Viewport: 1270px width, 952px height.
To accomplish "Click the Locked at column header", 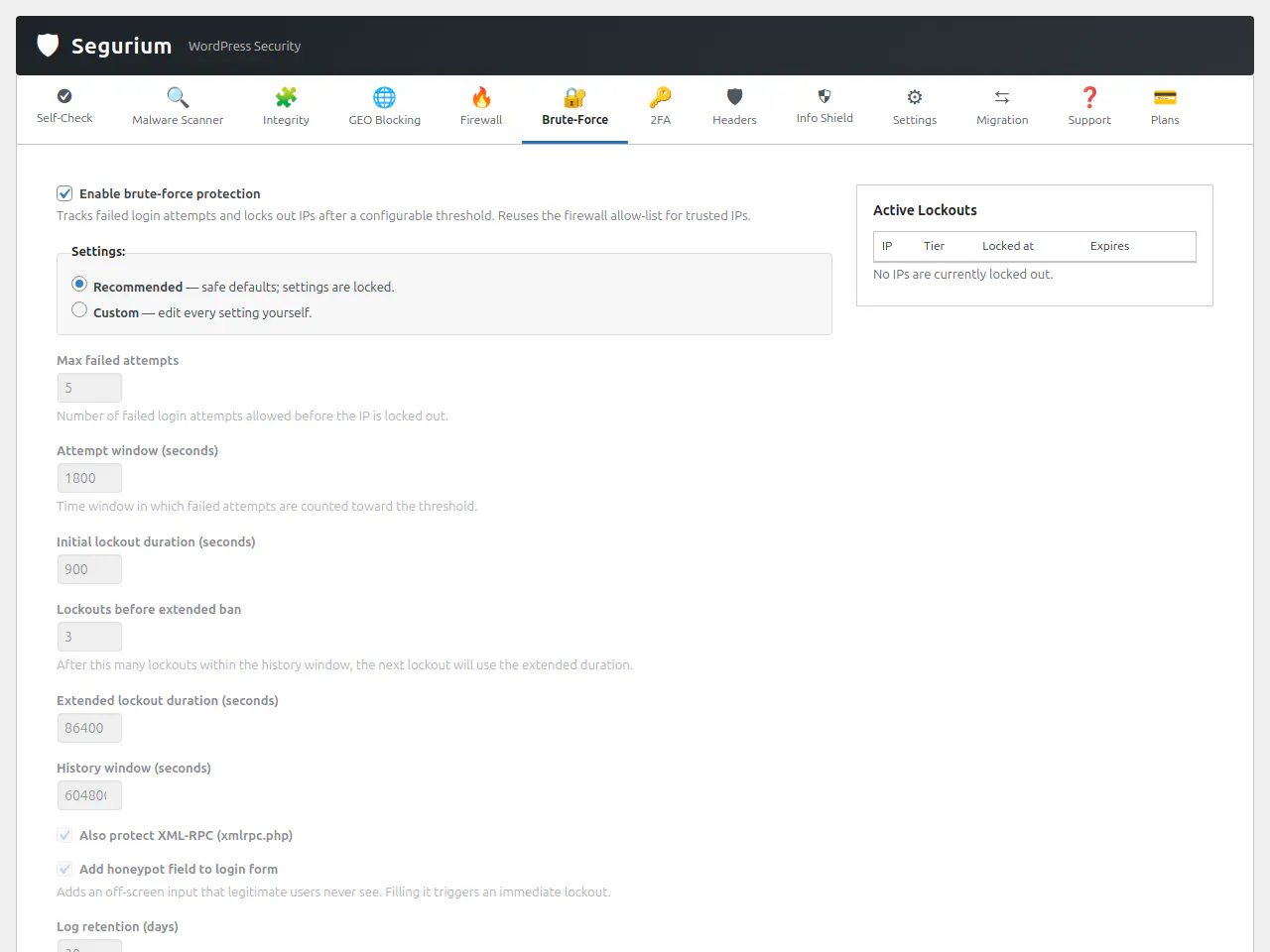I will coord(1008,246).
